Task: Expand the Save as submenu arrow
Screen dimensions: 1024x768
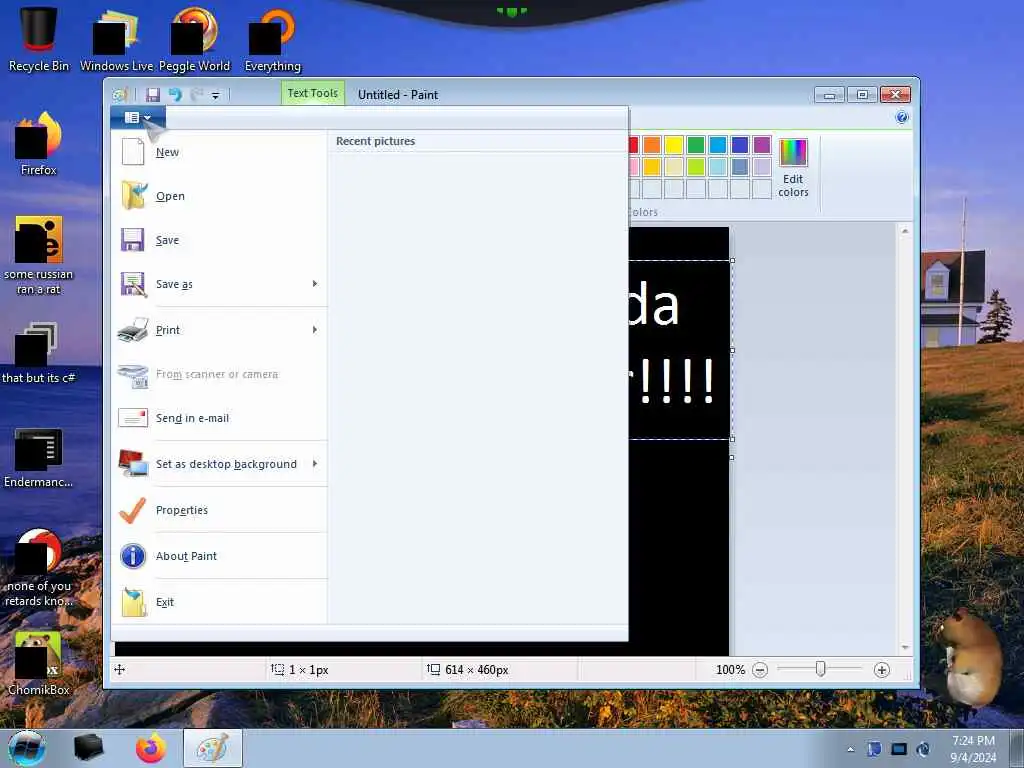Action: point(315,283)
